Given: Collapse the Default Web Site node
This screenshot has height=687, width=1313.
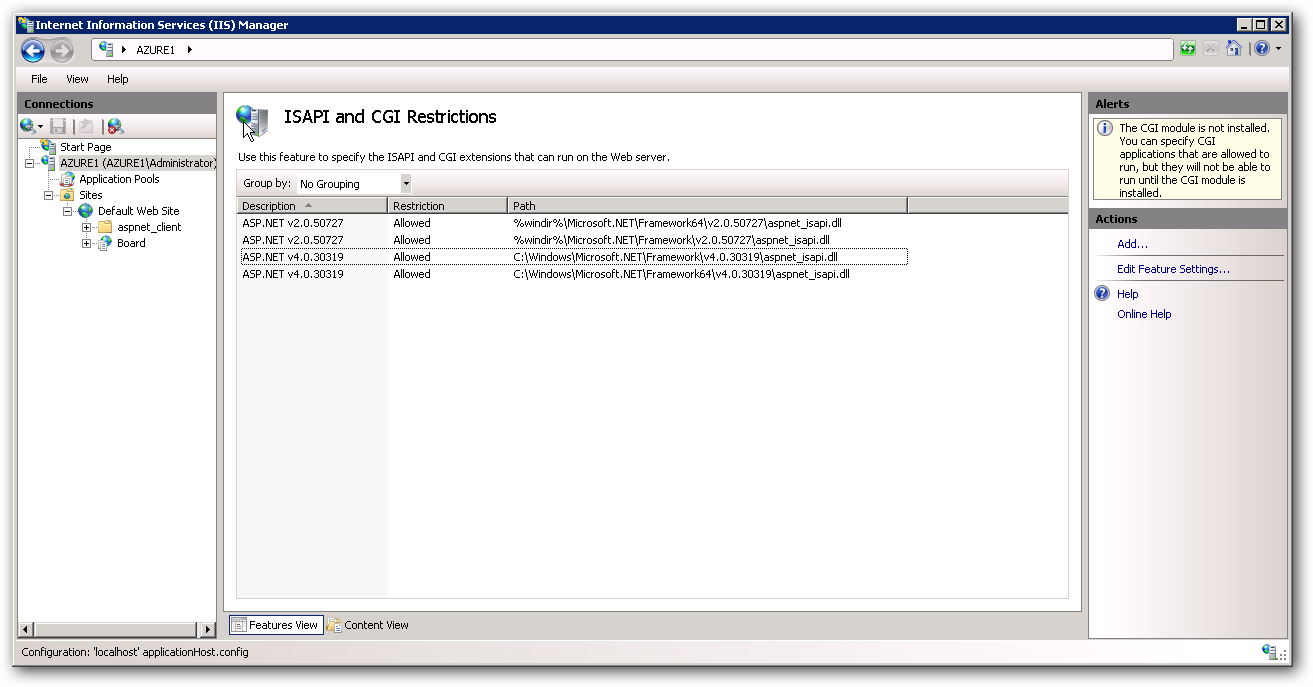Looking at the screenshot, I should coord(67,211).
